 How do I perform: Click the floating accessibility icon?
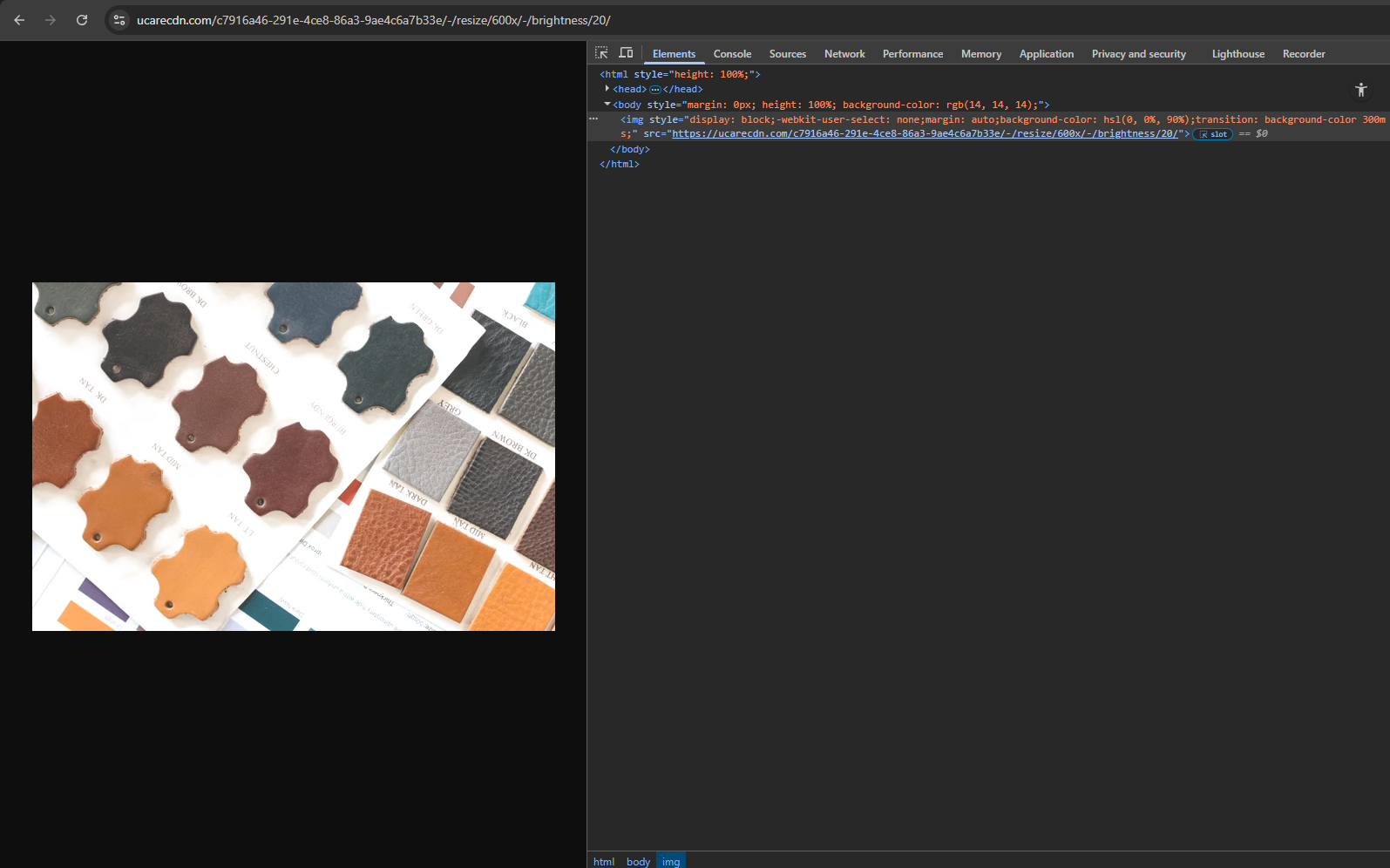[x=1360, y=90]
